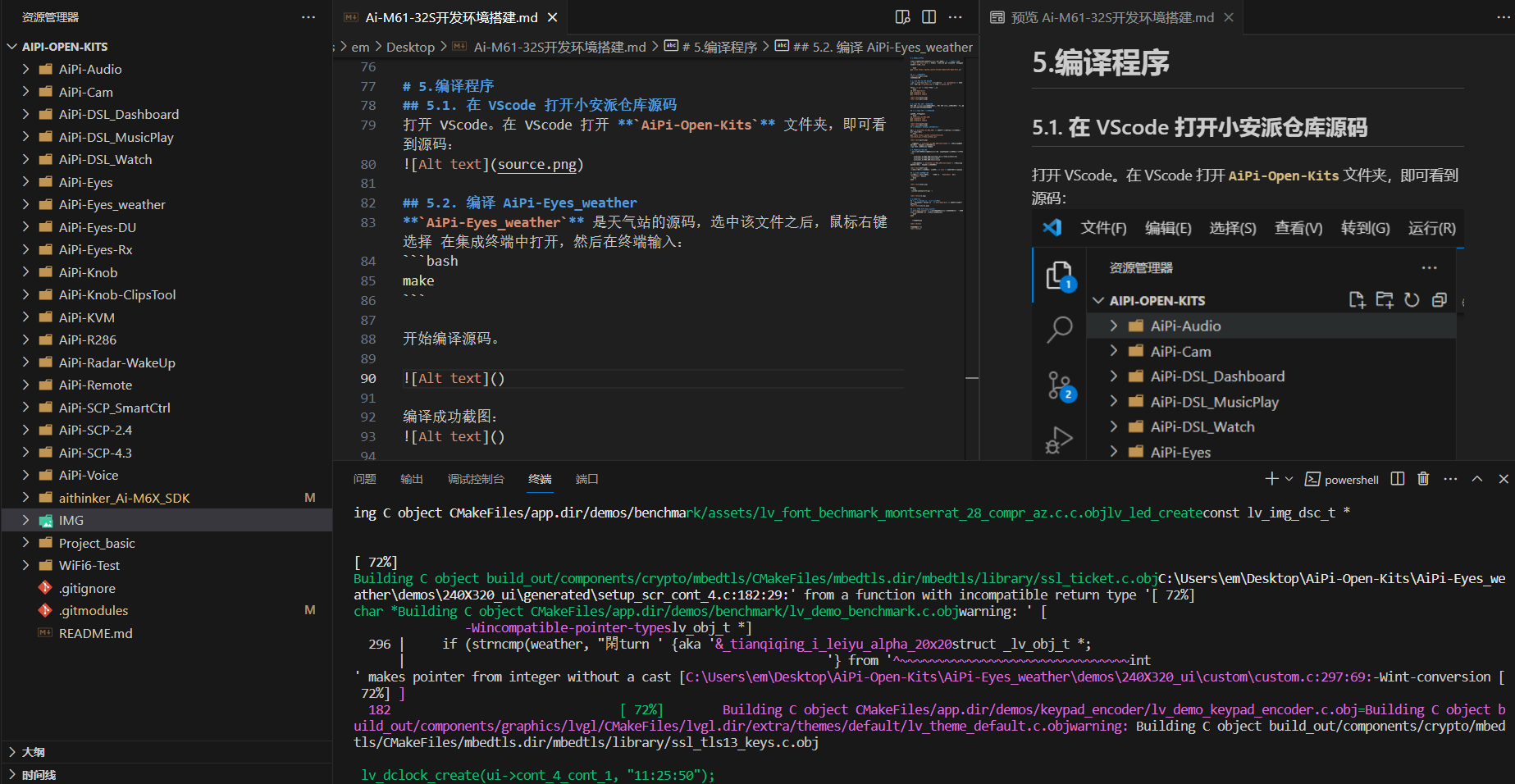This screenshot has width=1515, height=784.
Task: Switch to the 端口 panel tab
Action: tap(586, 479)
